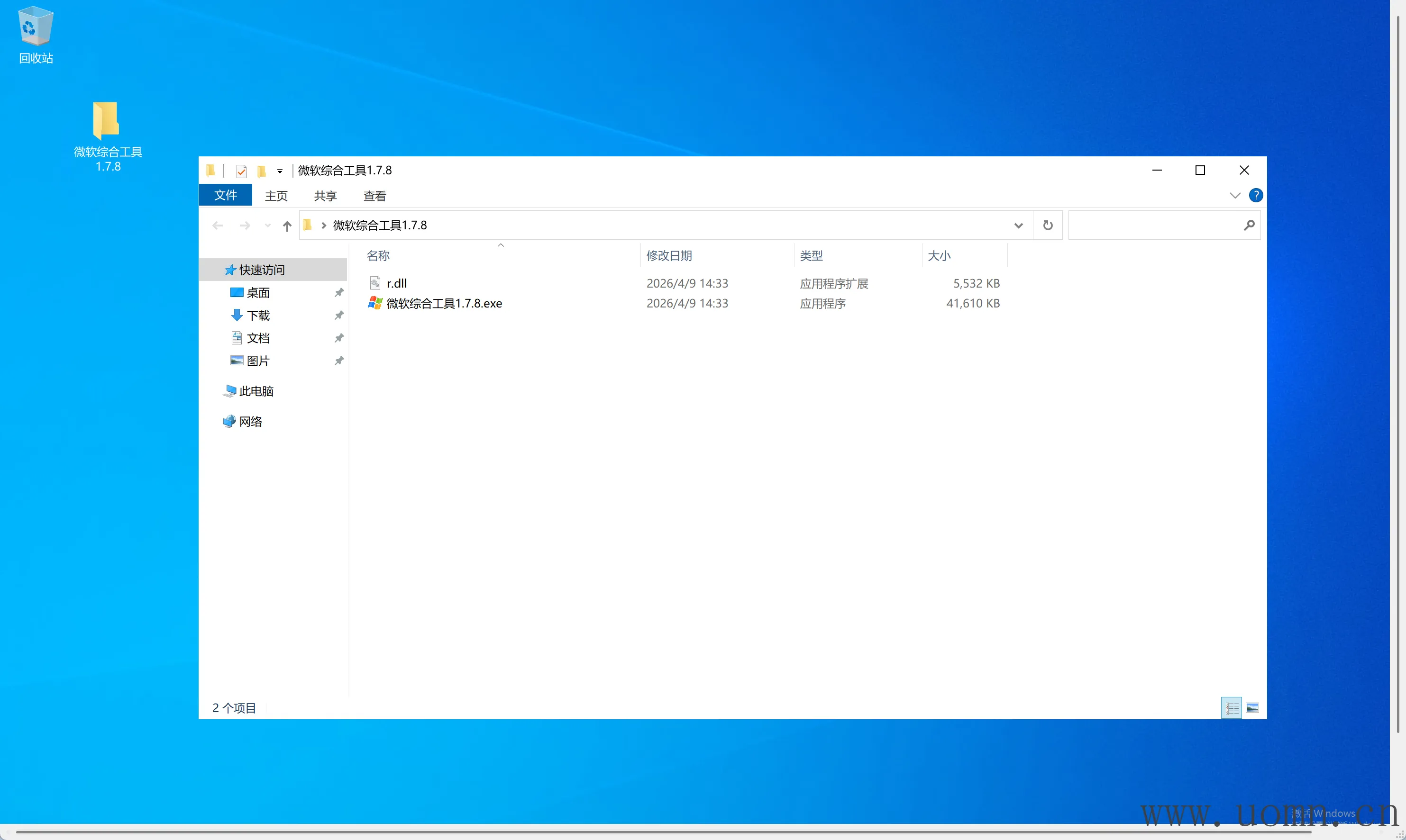Open 此电脑 in the navigation pane
Image resolution: width=1406 pixels, height=840 pixels.
click(x=256, y=391)
